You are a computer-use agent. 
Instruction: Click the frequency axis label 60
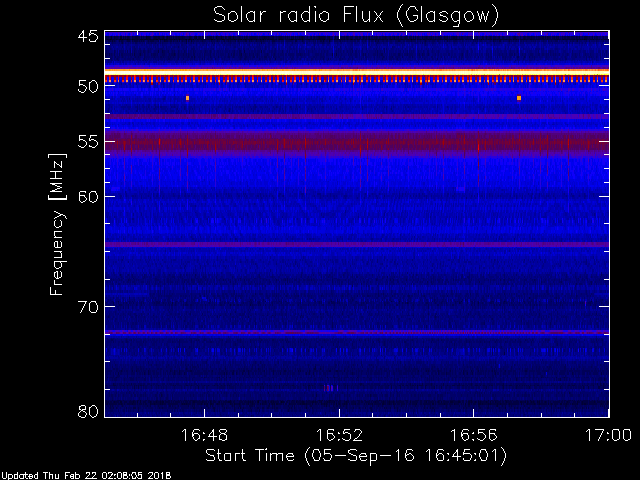click(x=88, y=197)
